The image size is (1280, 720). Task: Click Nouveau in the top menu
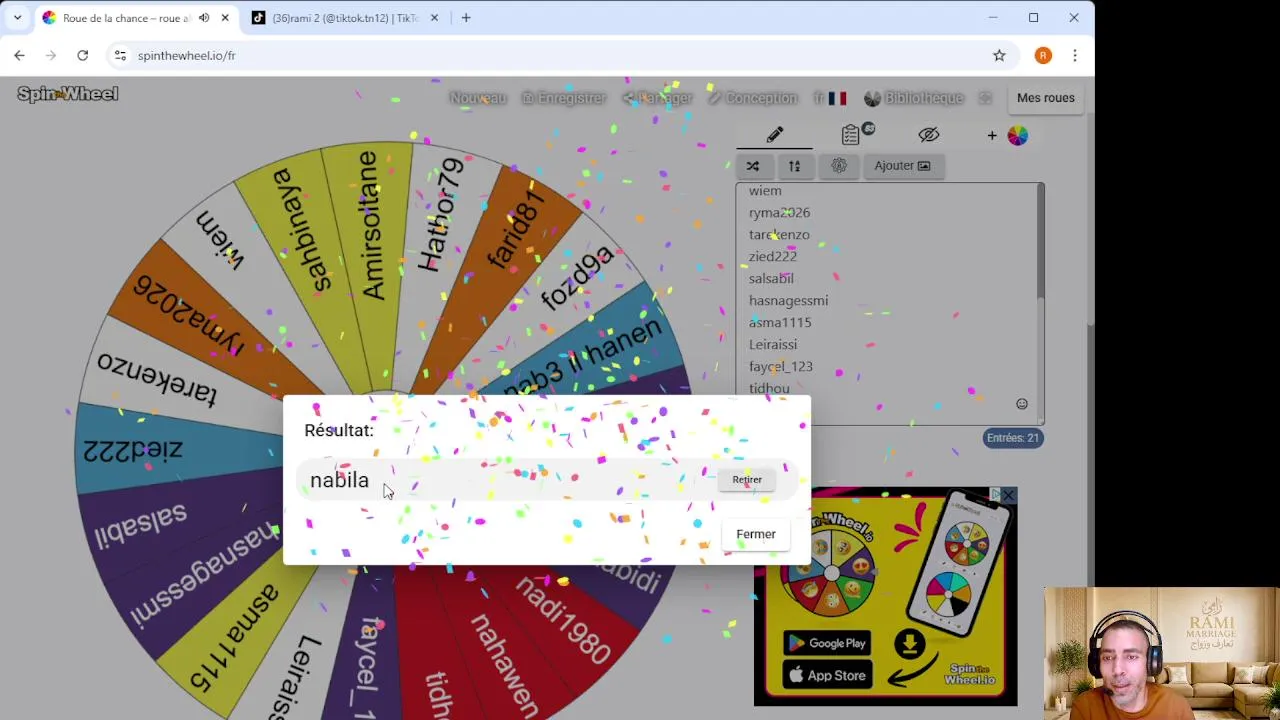(x=478, y=98)
